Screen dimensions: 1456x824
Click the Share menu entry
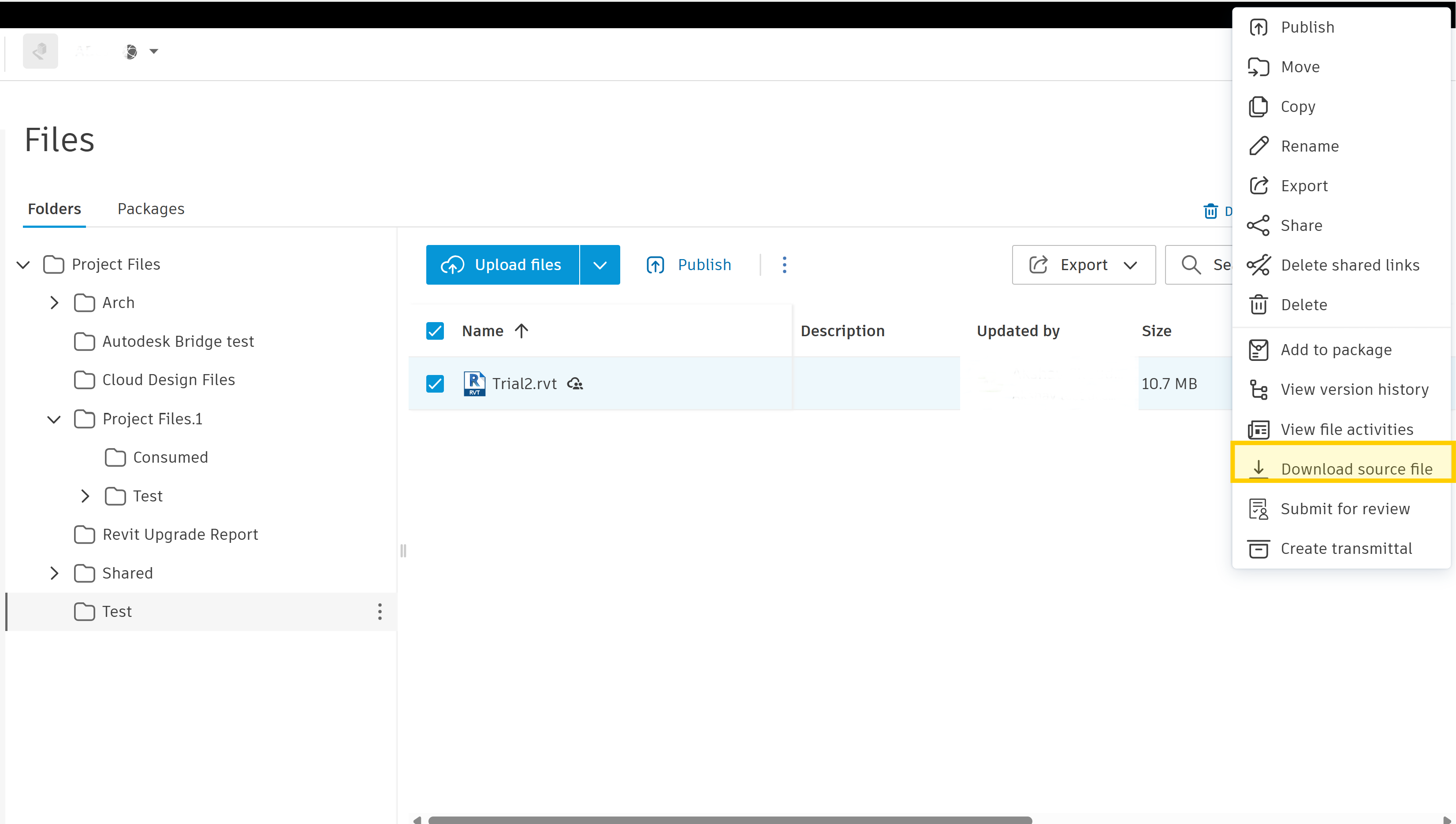coord(1341,225)
